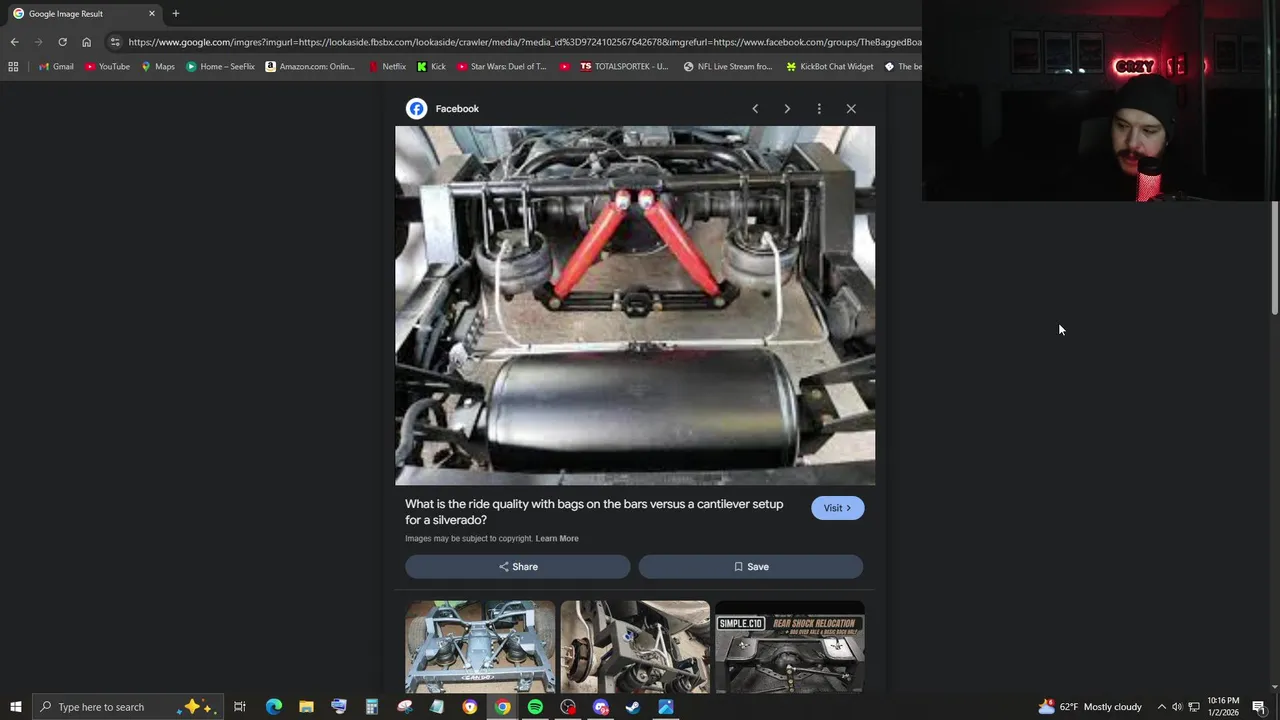Go to the next image result
The width and height of the screenshot is (1280, 720).
pyautogui.click(x=787, y=108)
